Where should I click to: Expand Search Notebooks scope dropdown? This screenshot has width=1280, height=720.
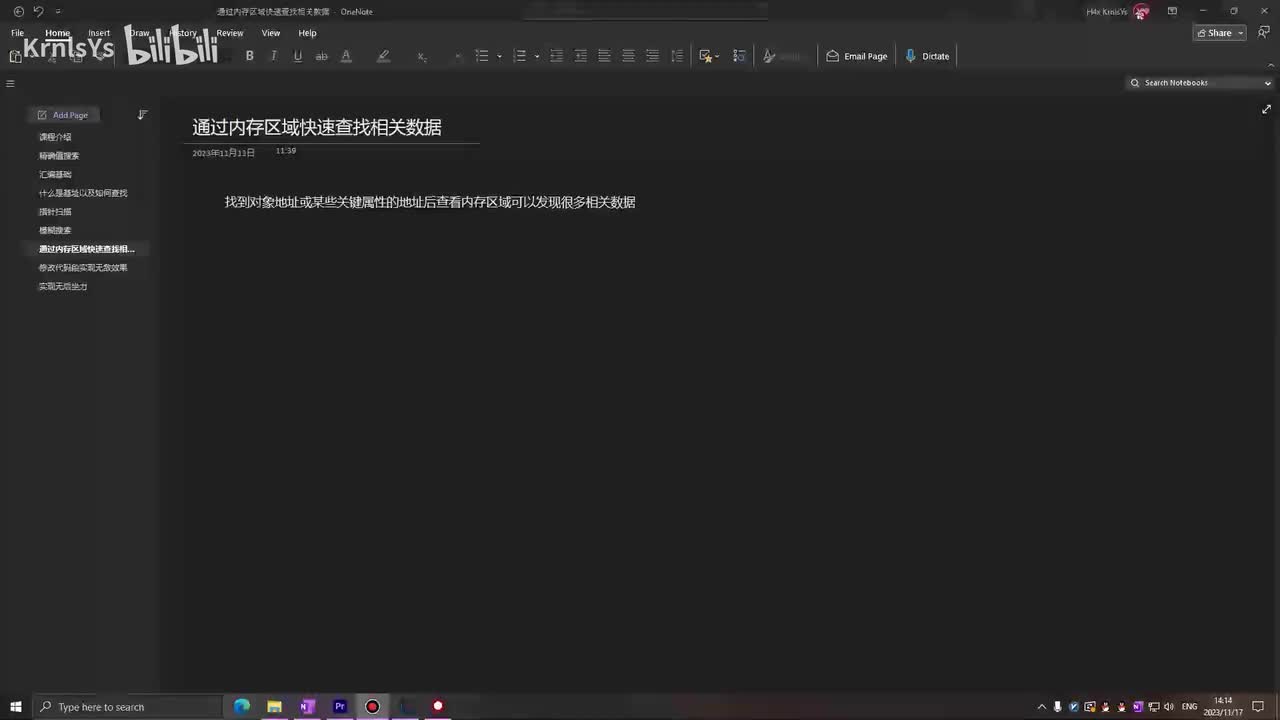pyautogui.click(x=1268, y=83)
